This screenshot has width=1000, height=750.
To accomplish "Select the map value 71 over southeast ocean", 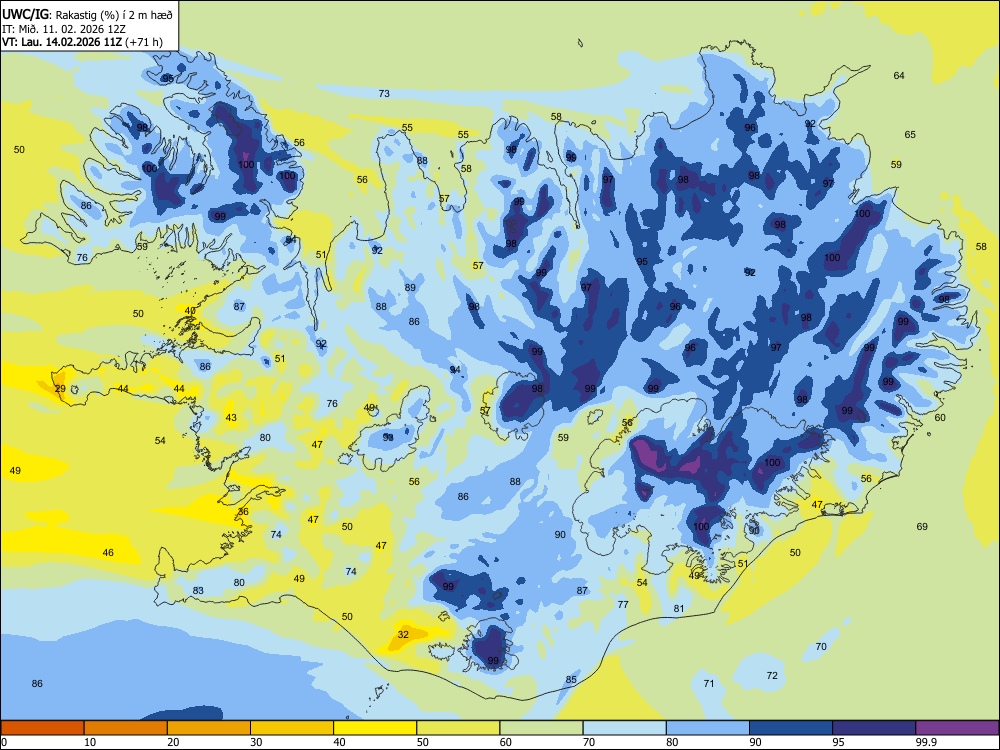I will coord(709,683).
